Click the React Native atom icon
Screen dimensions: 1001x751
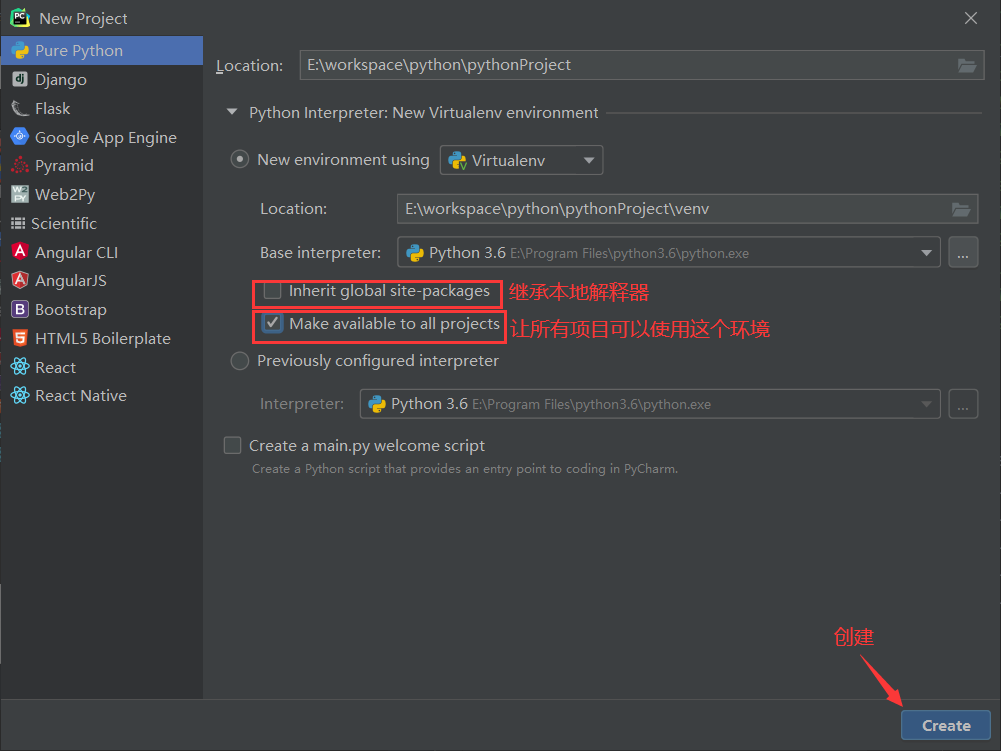coord(20,396)
